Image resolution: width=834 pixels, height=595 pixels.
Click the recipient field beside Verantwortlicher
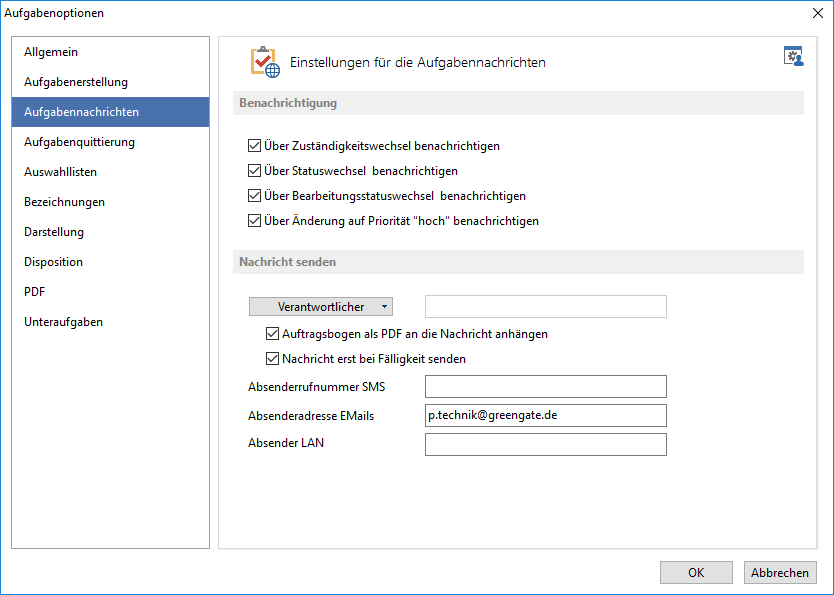point(546,307)
